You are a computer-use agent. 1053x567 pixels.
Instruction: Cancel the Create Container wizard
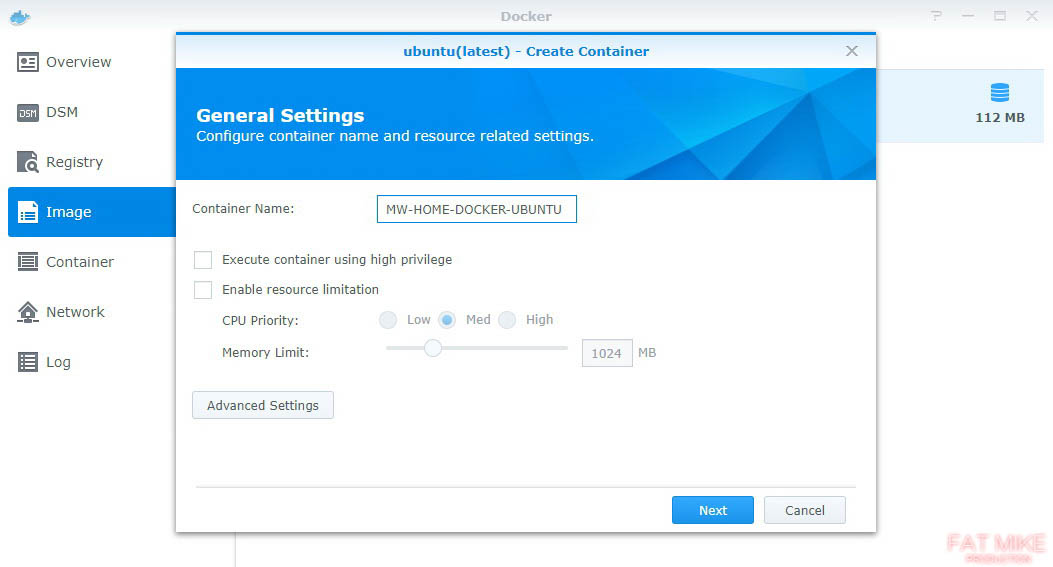(805, 510)
